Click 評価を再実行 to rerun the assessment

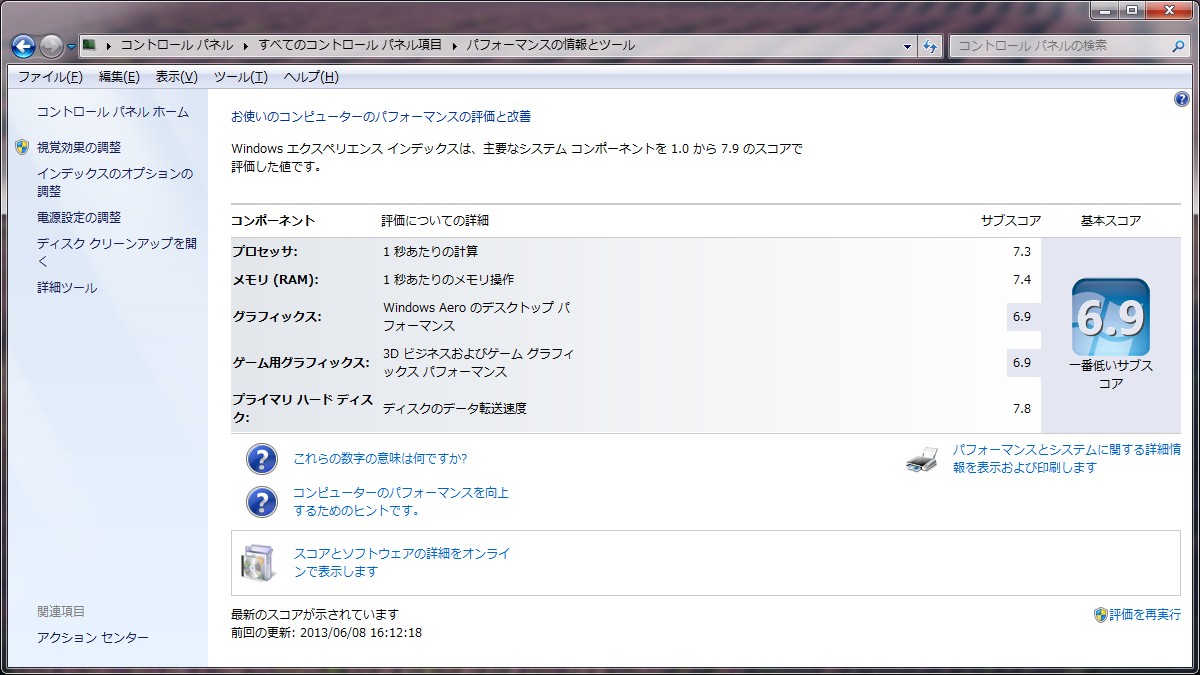pos(1144,614)
